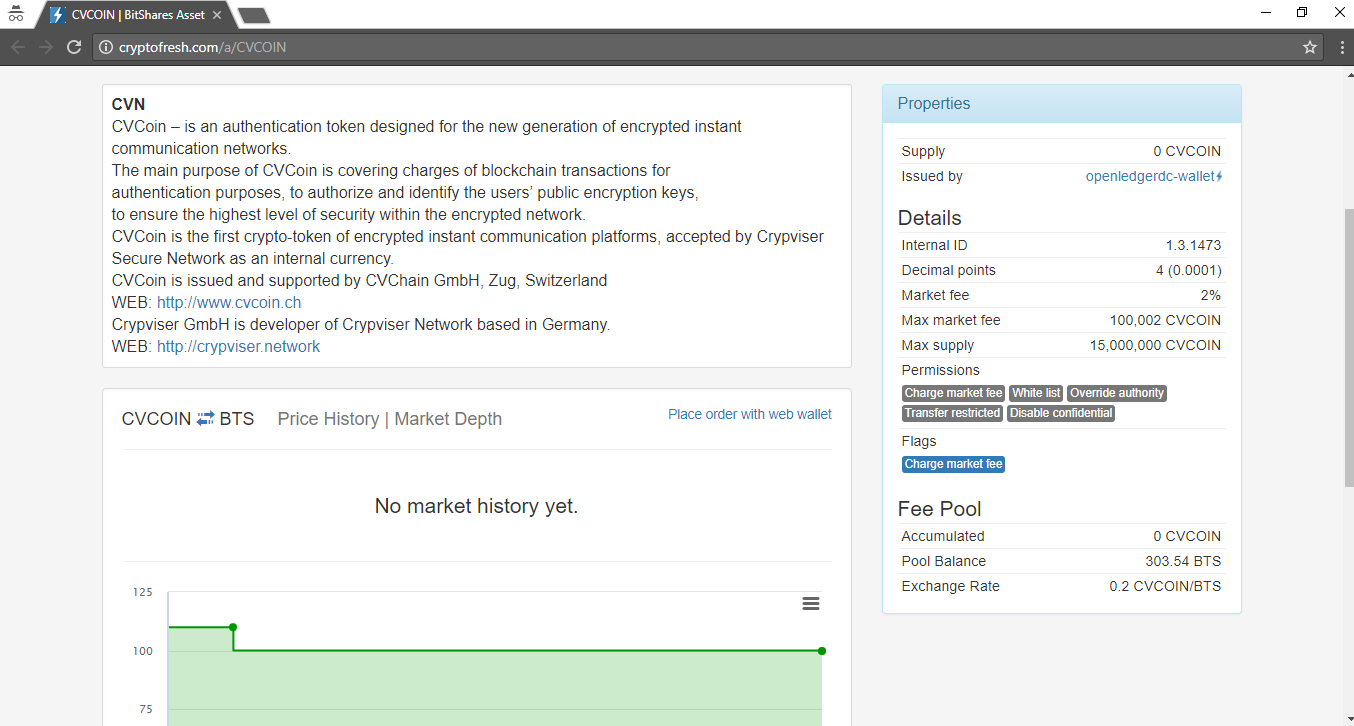
Task: Open openledgerdc-wallet issuer link
Action: 1150,176
